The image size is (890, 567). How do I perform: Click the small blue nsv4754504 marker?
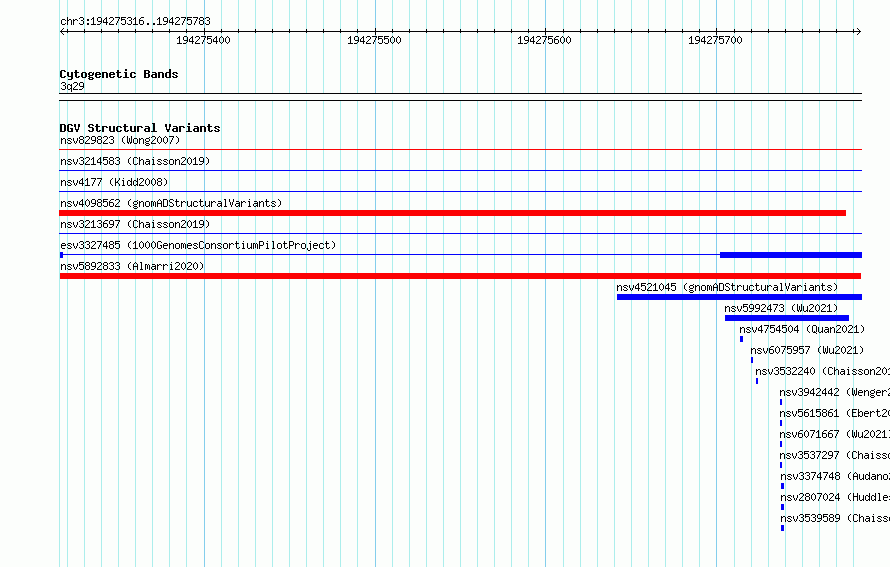coord(741,339)
